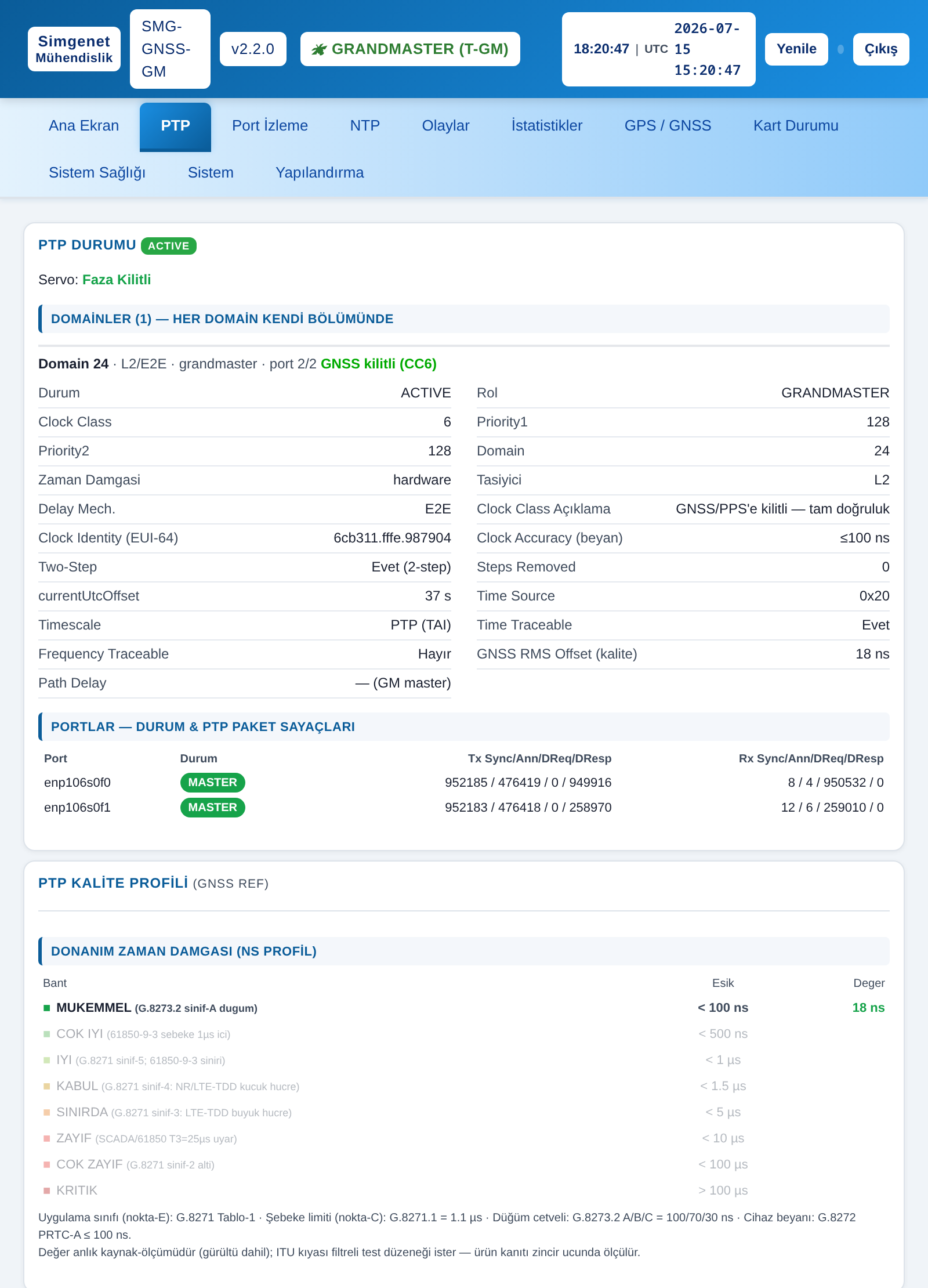The width and height of the screenshot is (928, 1288).
Task: Click the ACTIVE badge next to PTP DURUMU
Action: coord(169,246)
